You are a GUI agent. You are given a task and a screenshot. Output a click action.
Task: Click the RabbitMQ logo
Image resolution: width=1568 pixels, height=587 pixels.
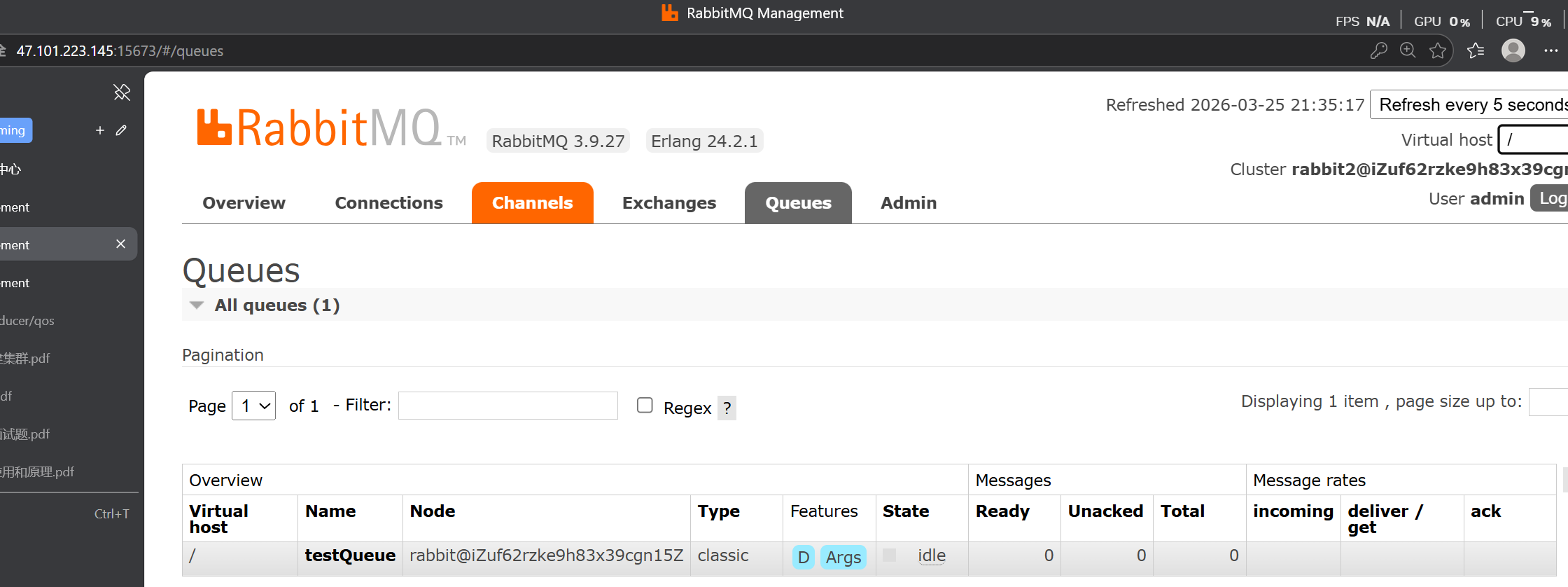(330, 128)
